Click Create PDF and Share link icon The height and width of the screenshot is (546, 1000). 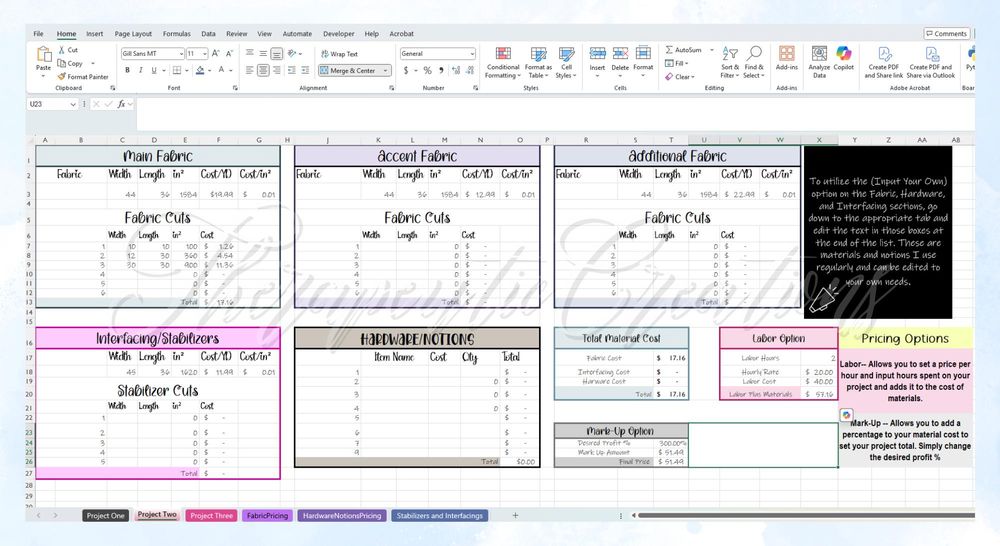884,54
